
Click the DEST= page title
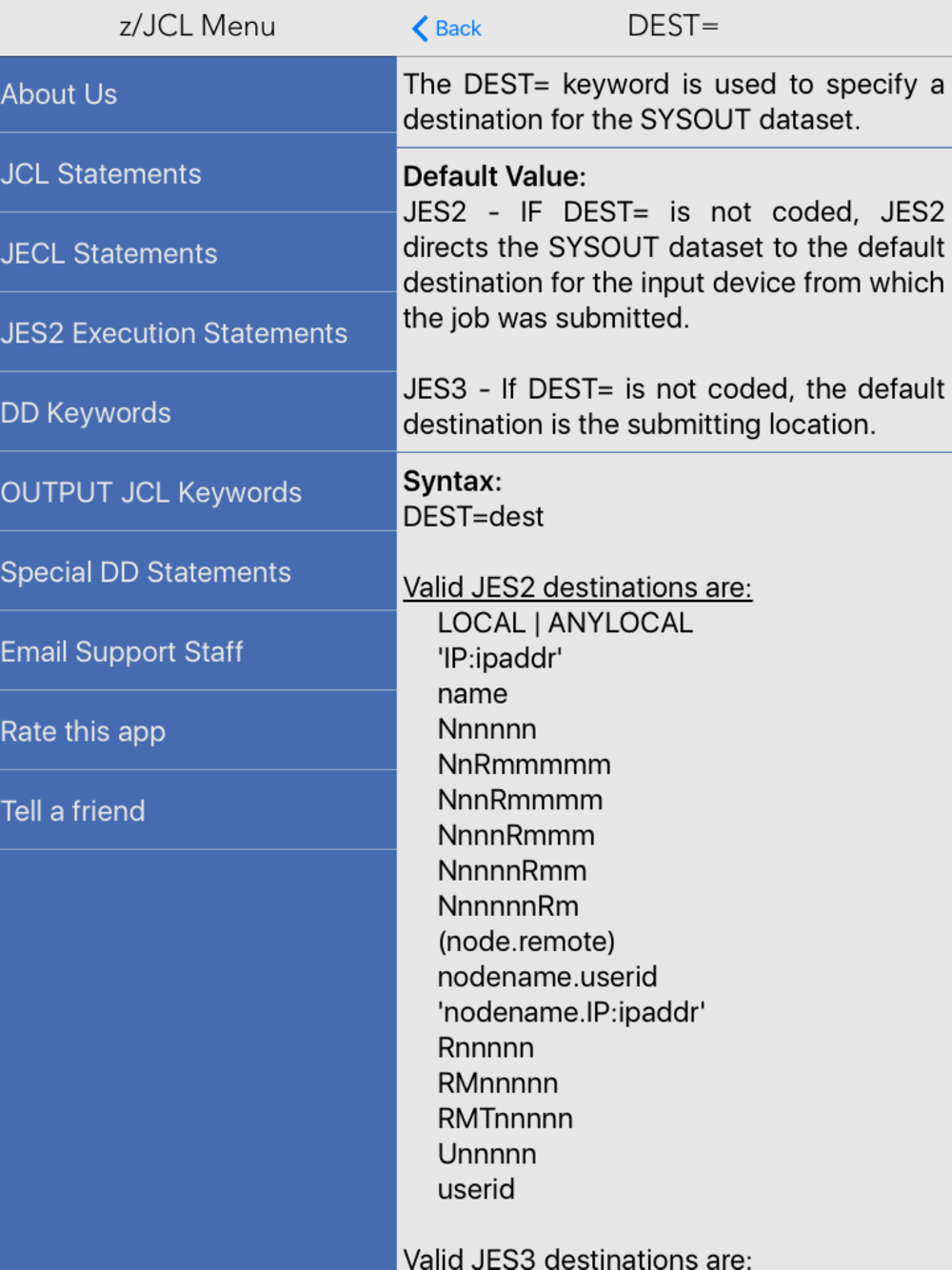(x=672, y=27)
